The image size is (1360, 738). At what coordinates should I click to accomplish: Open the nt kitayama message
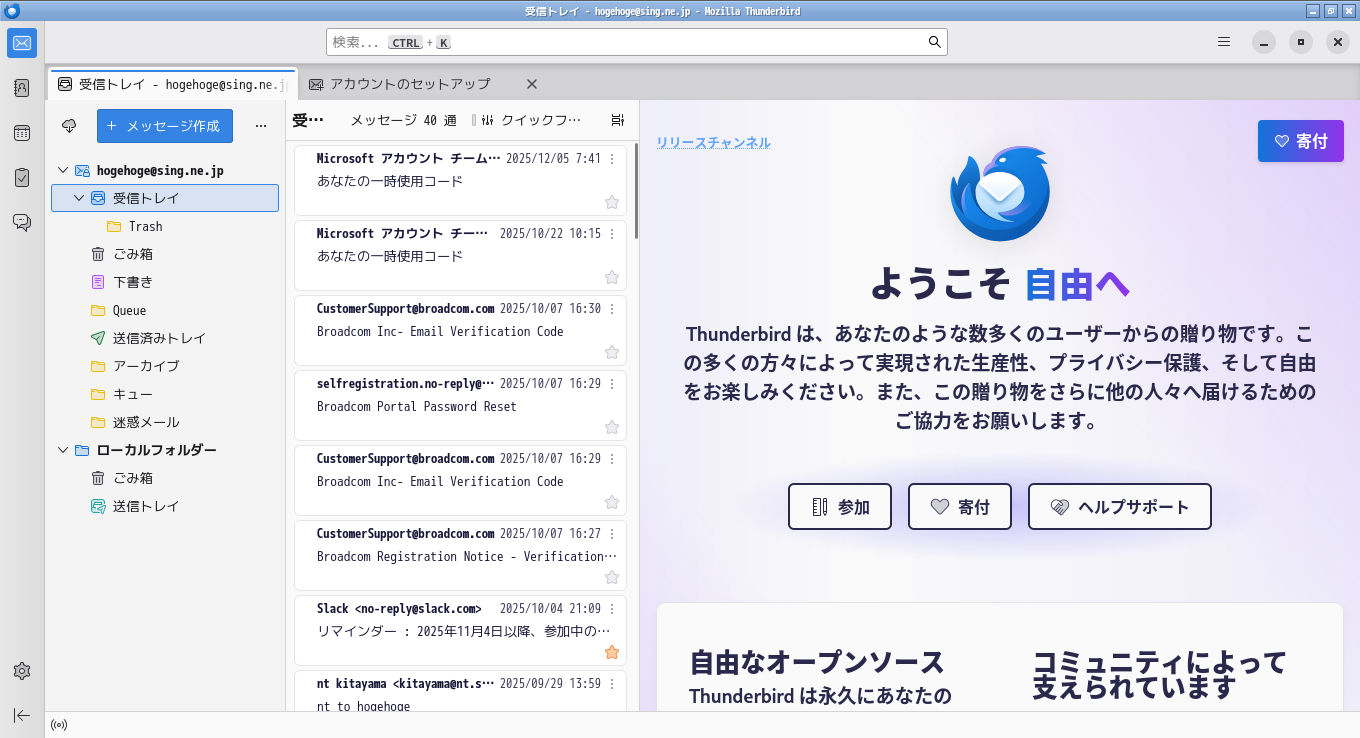pyautogui.click(x=460, y=691)
